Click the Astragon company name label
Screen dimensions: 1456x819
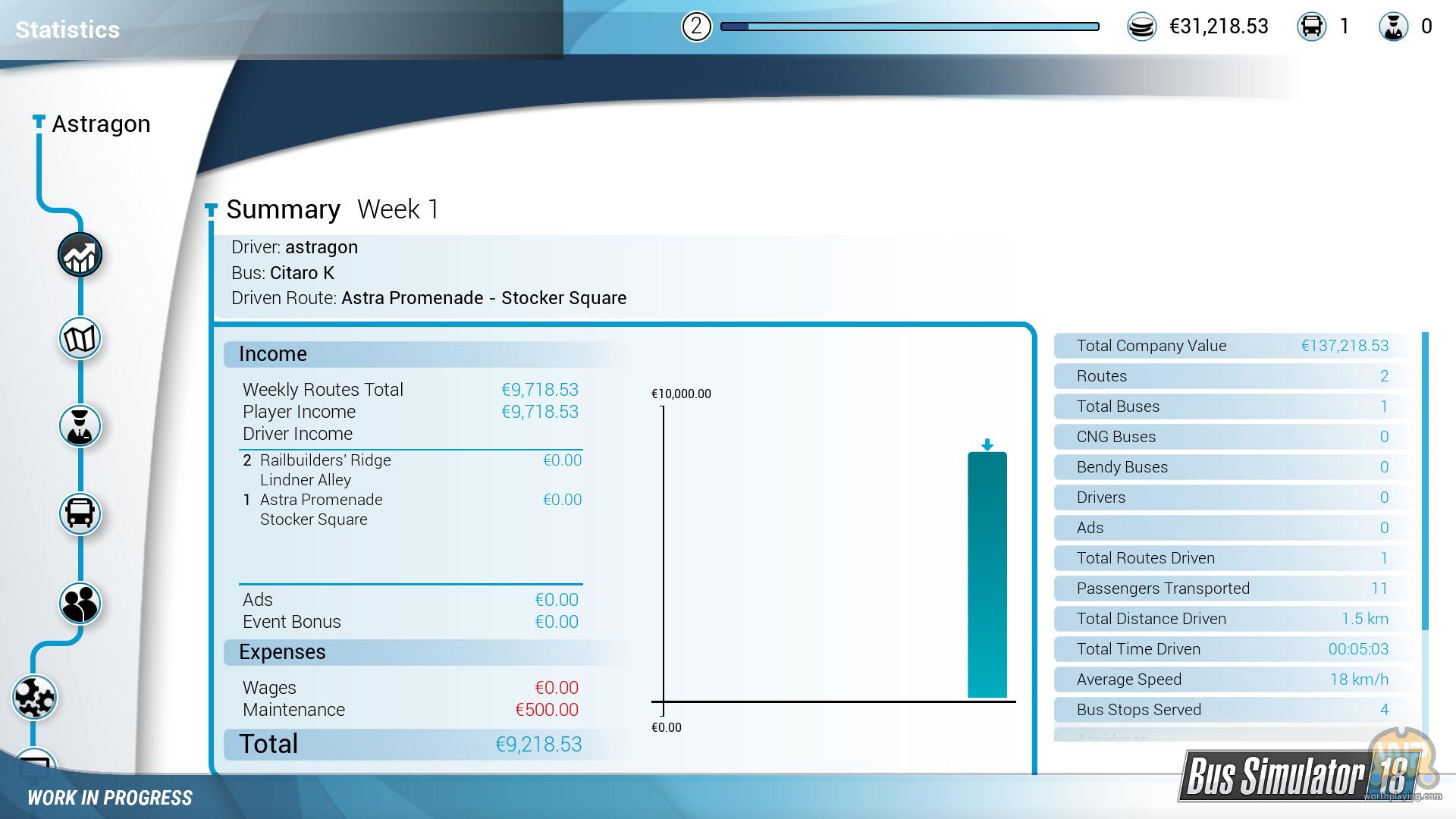pyautogui.click(x=101, y=124)
